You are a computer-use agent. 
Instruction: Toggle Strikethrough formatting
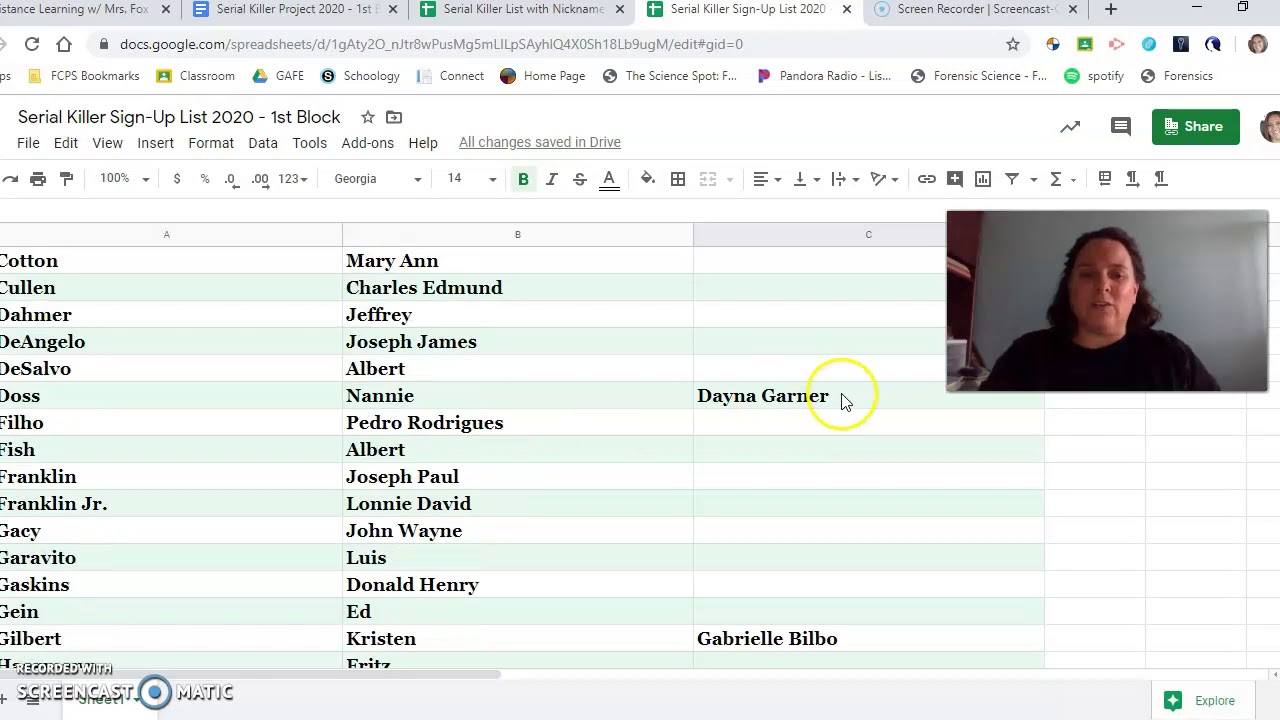(579, 179)
